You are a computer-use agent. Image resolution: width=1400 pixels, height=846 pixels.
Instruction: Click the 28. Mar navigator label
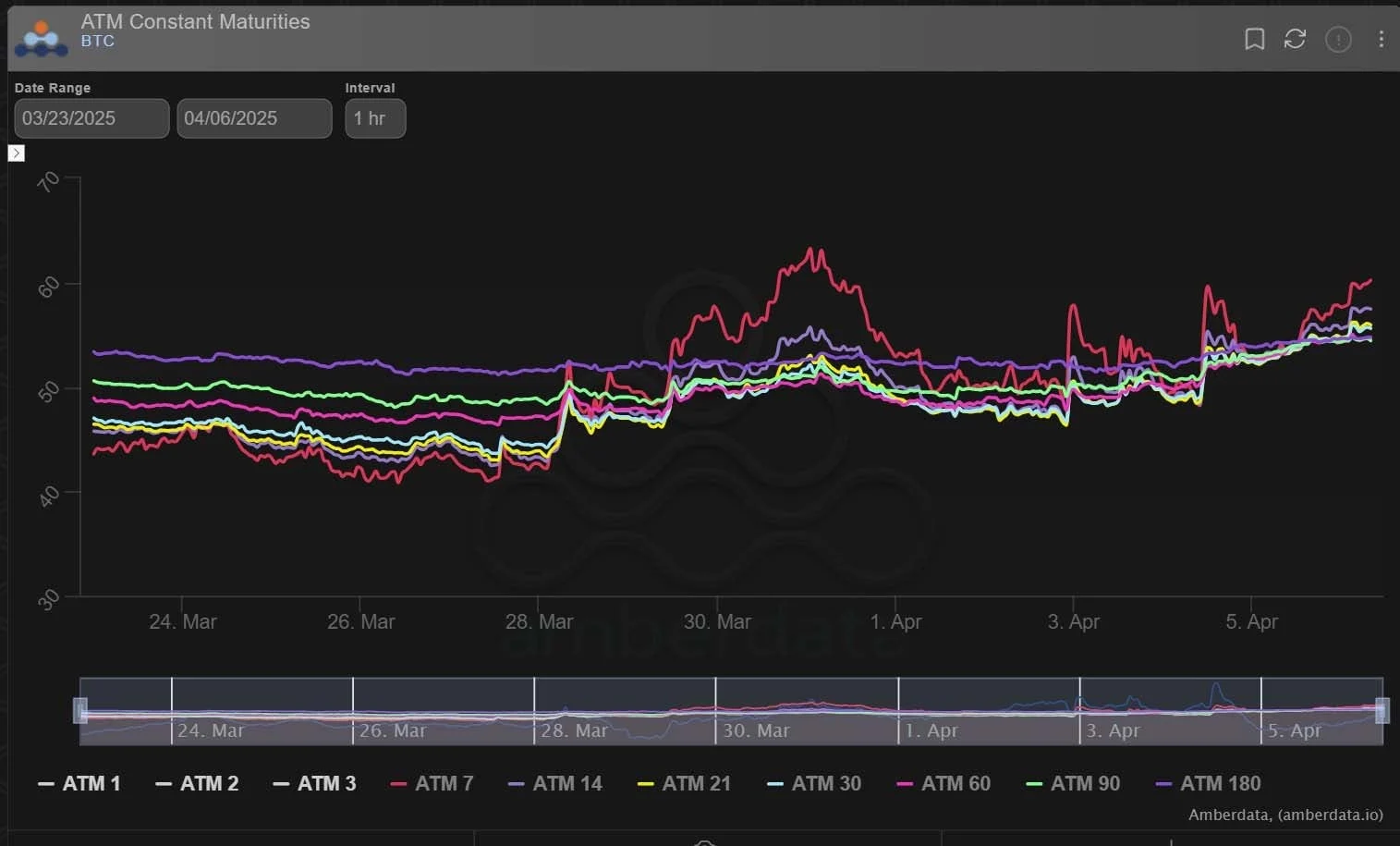pos(574,730)
